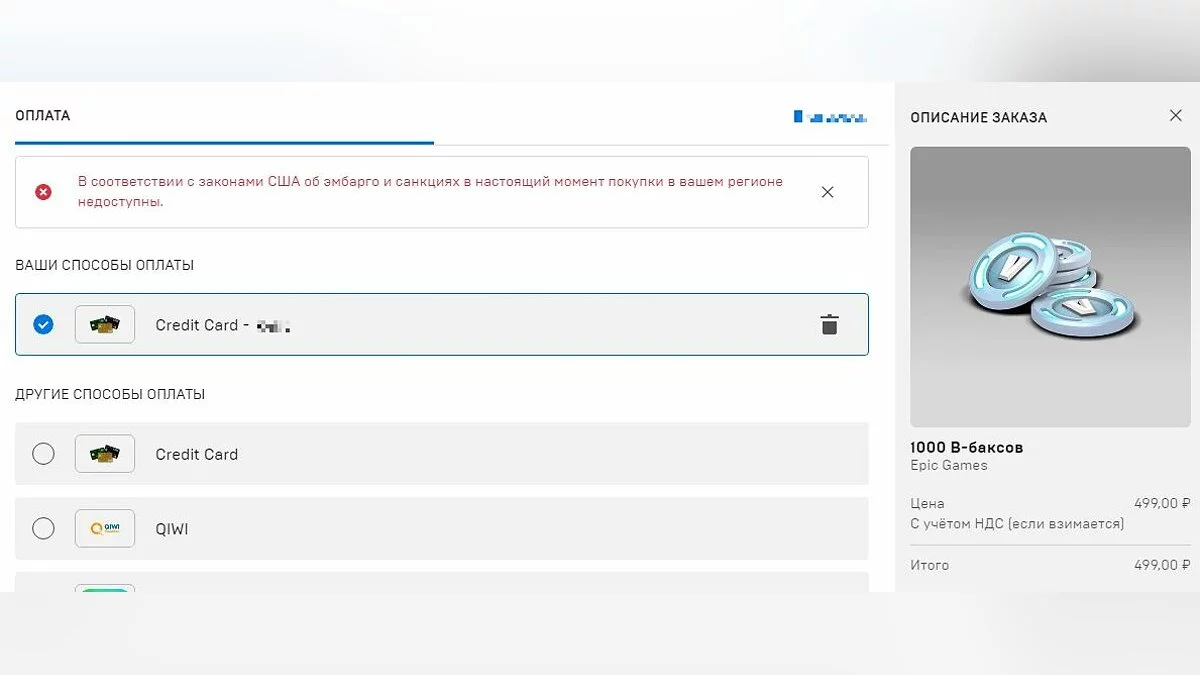Click the Итого total price row
The height and width of the screenshot is (675, 1200).
[1050, 565]
